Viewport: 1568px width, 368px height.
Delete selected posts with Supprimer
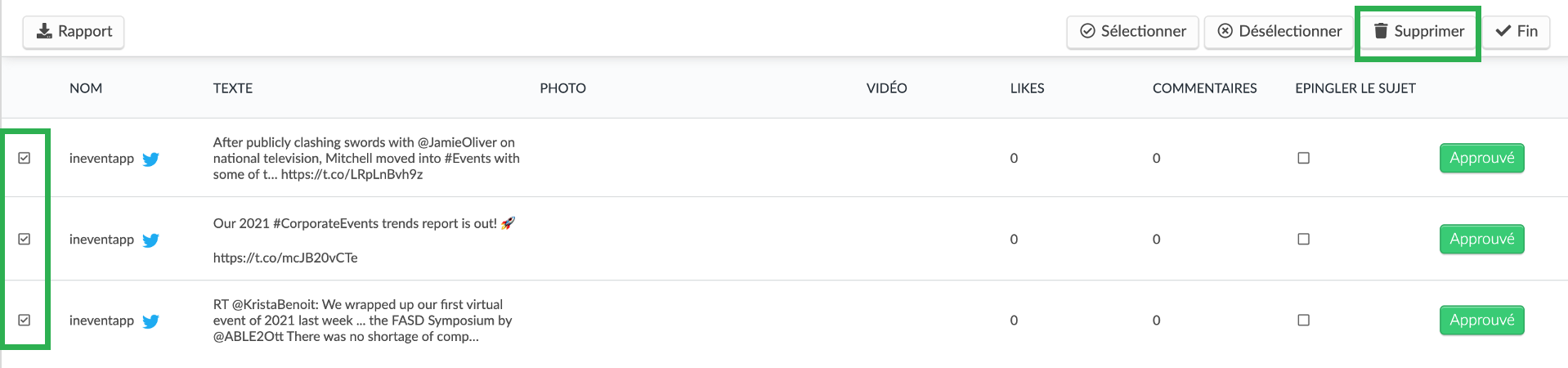[1418, 32]
